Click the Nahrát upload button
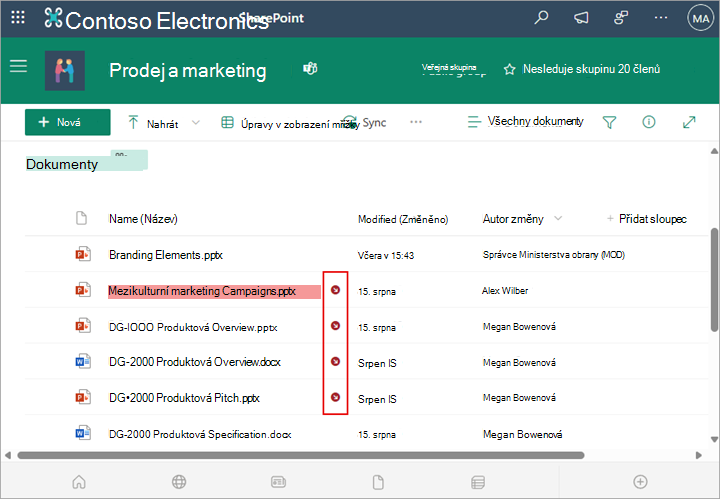720x499 pixels. [153, 123]
